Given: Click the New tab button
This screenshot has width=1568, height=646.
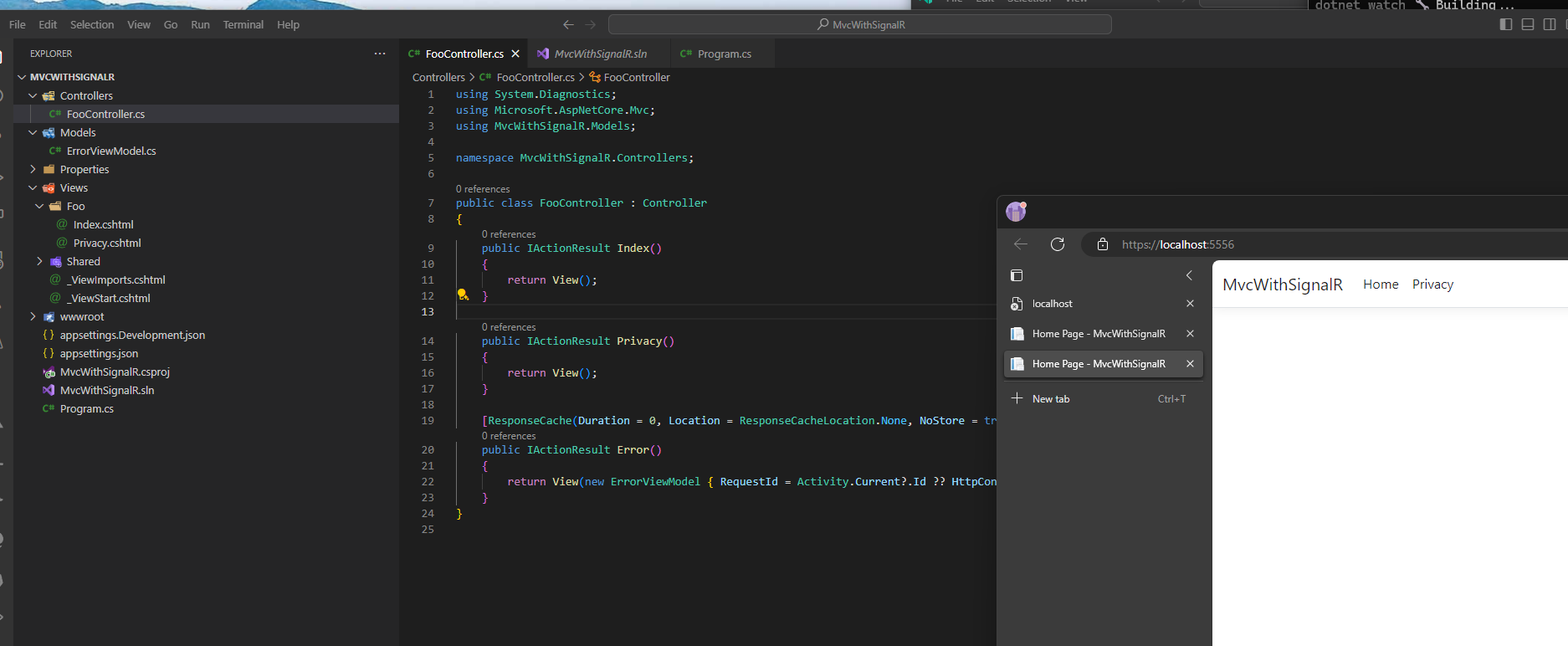Looking at the screenshot, I should tap(1051, 399).
